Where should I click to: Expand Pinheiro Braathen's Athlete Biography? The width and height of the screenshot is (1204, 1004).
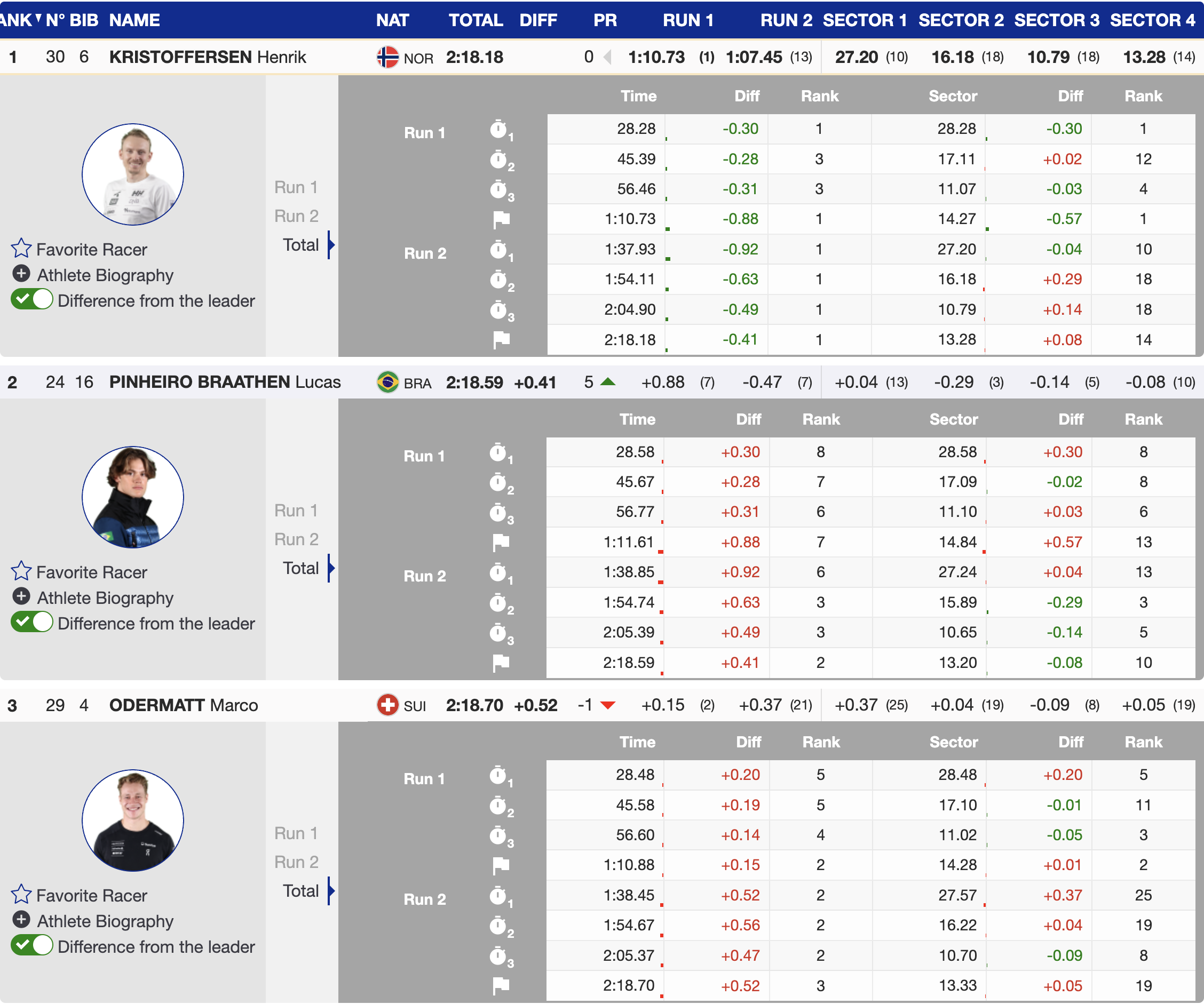(21, 596)
